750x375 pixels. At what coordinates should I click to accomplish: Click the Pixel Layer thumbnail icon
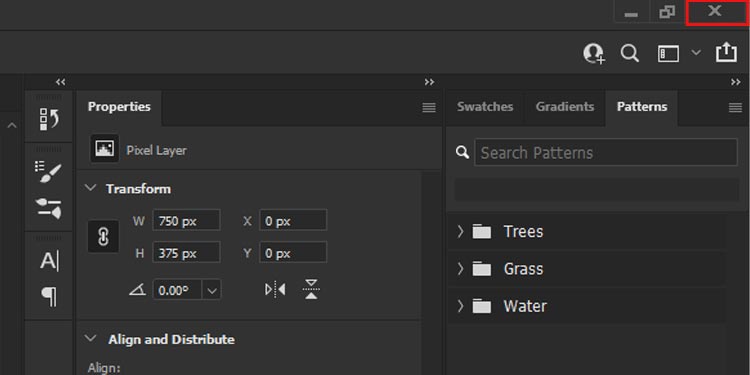[104, 149]
